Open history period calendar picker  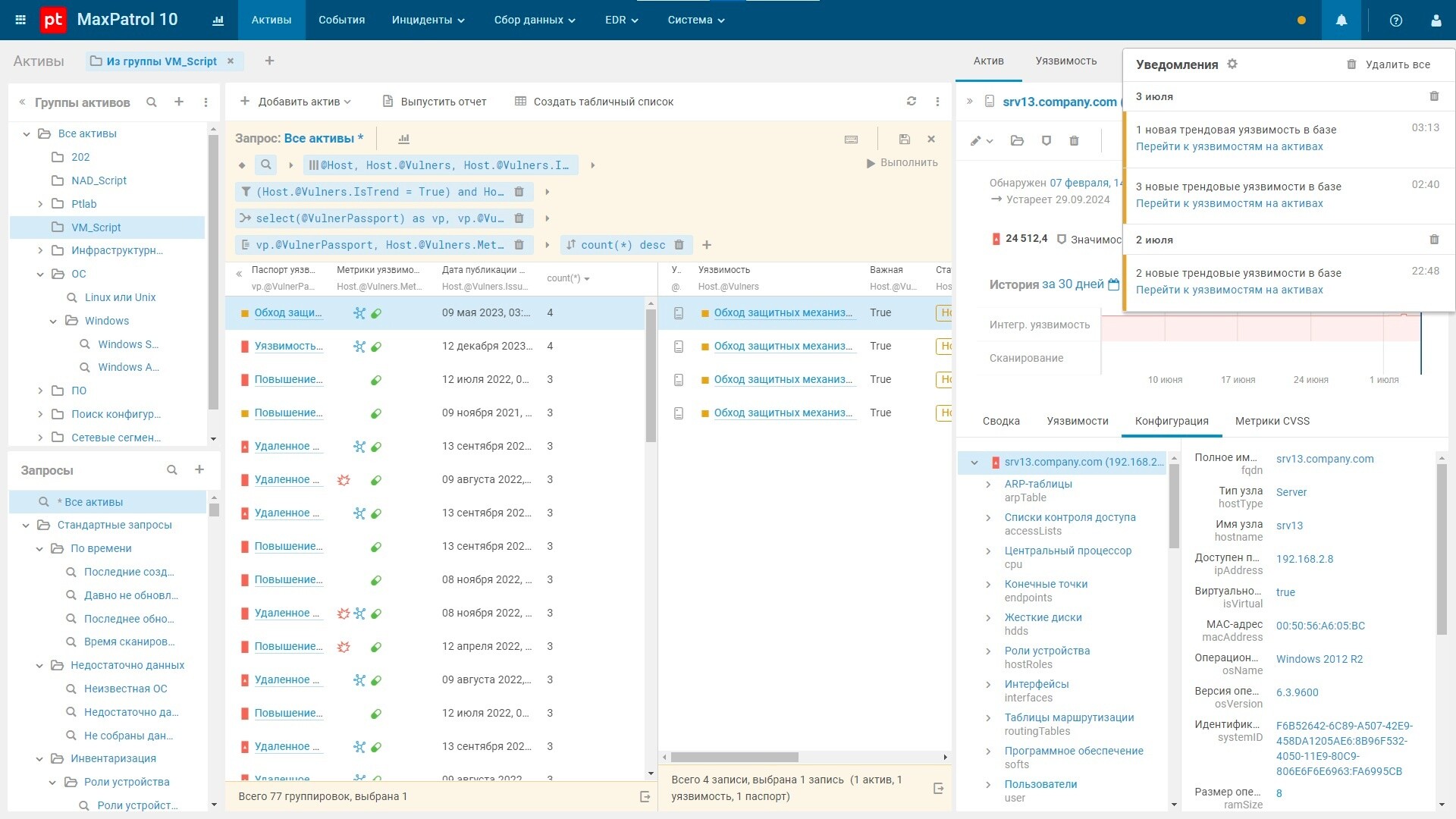(1113, 284)
